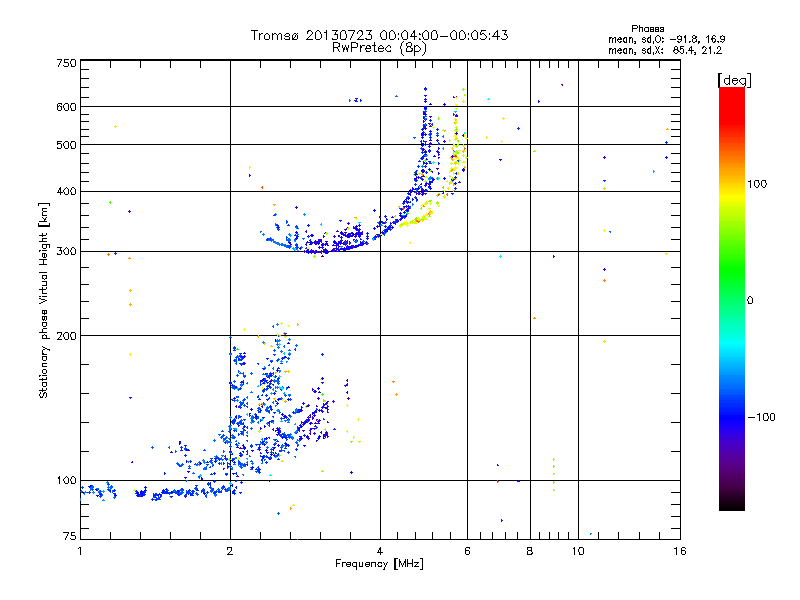This screenshot has height=600, width=800.
Task: Select the "mean, sd,O: -91.8, 16.9" line
Action: coord(667,39)
